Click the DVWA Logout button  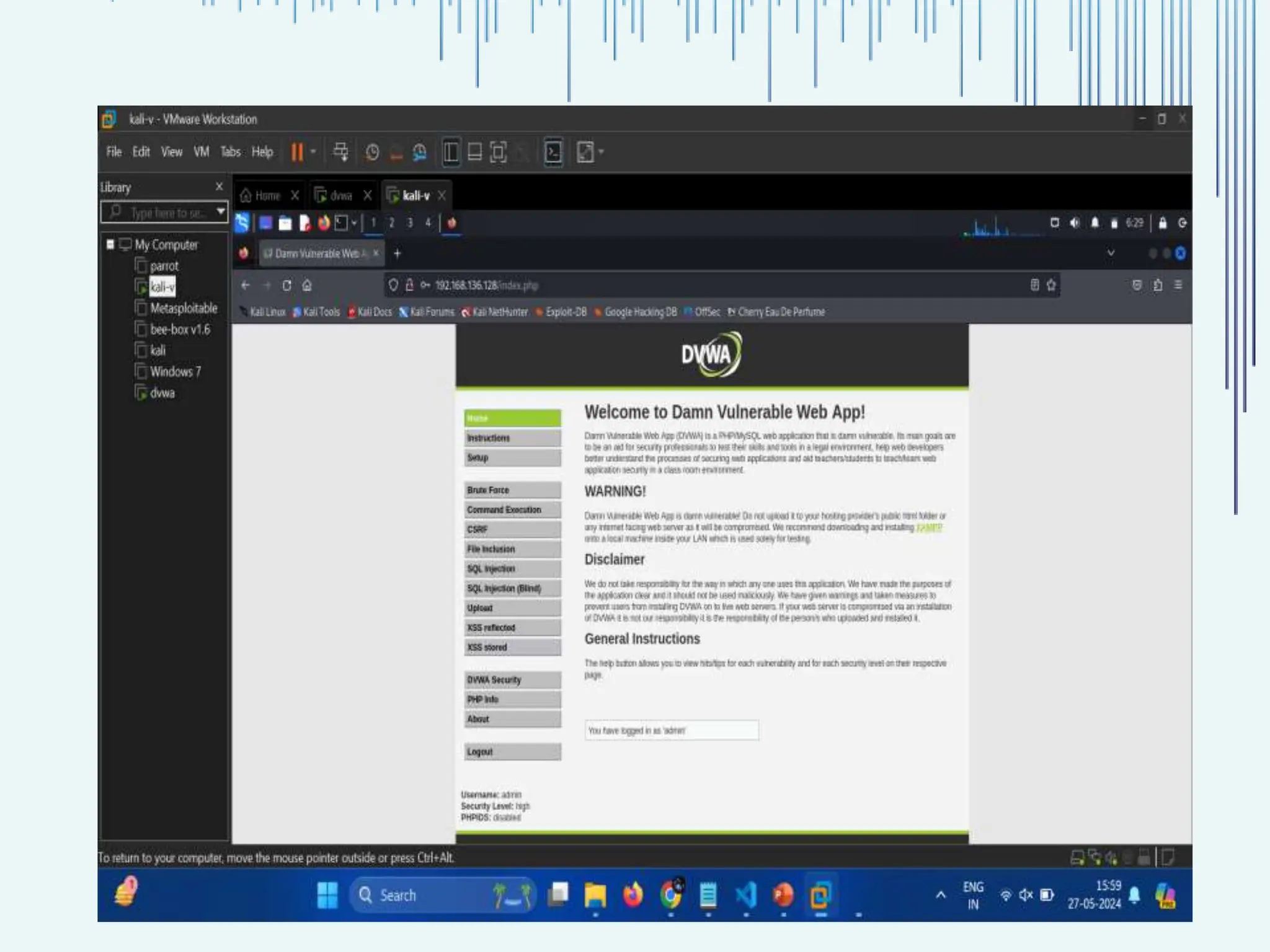tap(512, 751)
